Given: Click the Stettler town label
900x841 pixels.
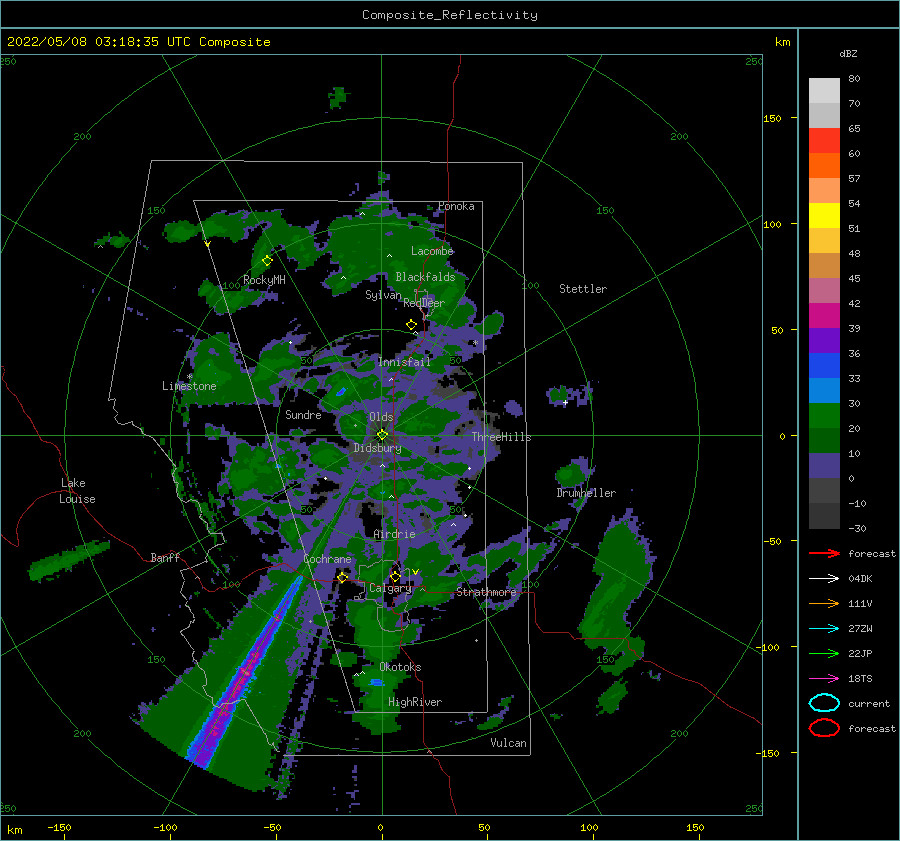Looking at the screenshot, I should pyautogui.click(x=583, y=289).
